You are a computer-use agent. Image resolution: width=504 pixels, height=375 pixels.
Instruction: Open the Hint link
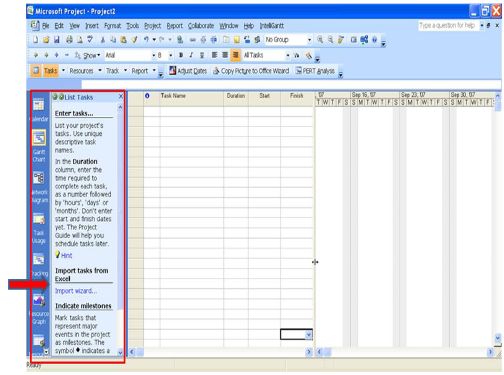66,255
